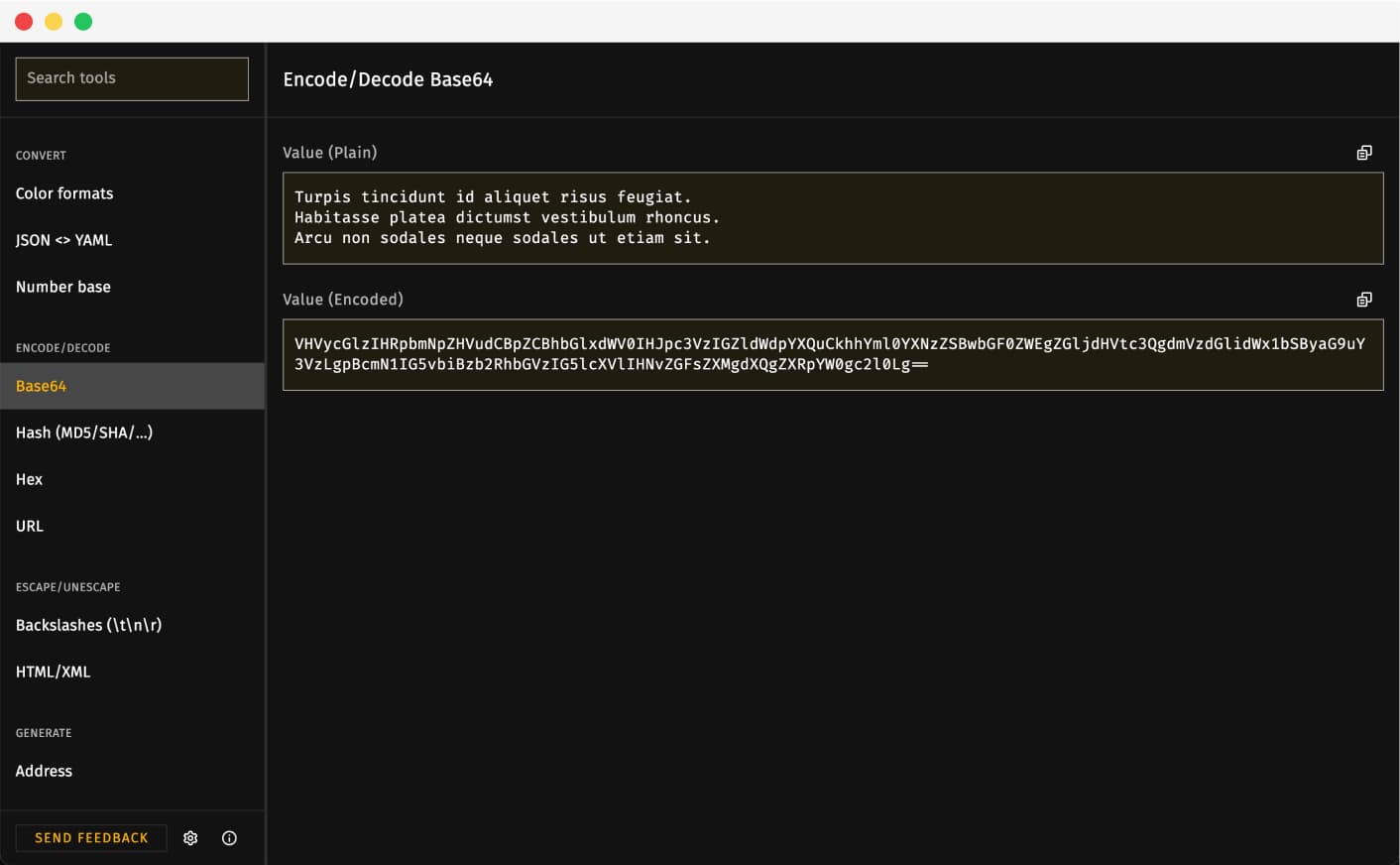The height and width of the screenshot is (865, 1400).
Task: Click the Value (Plain) label
Action: tap(329, 153)
